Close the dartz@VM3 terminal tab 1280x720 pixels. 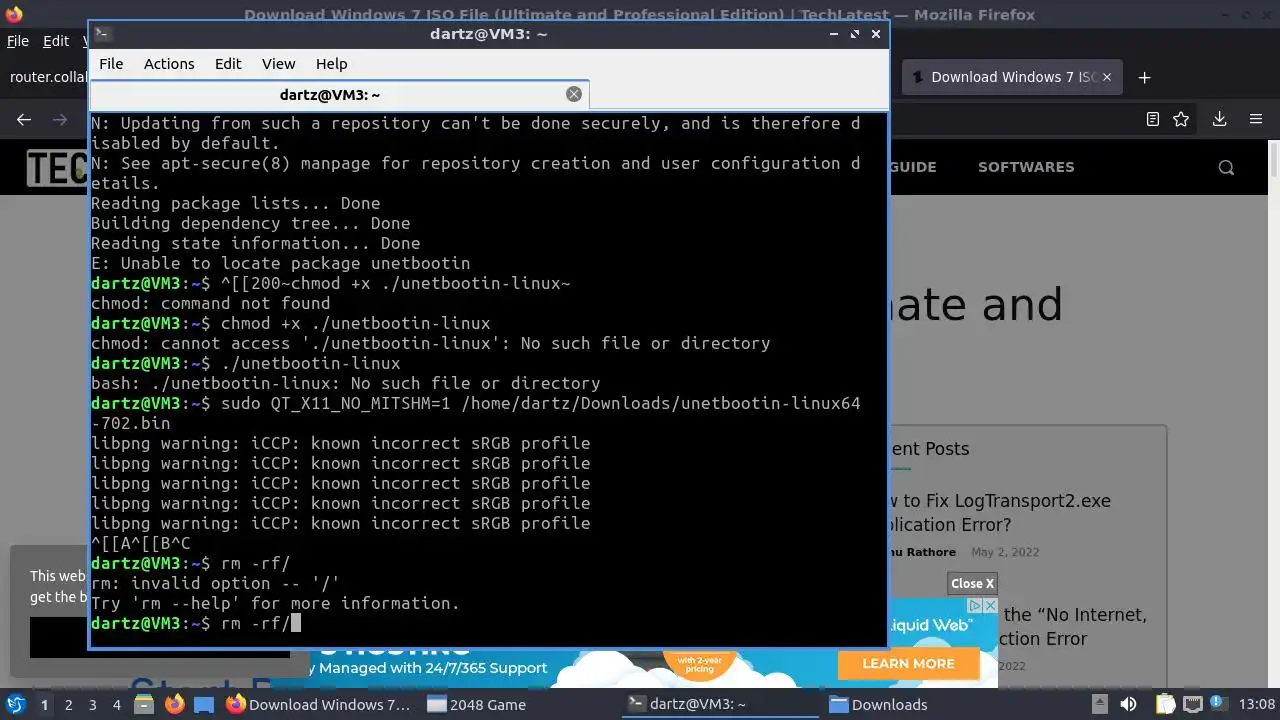574,94
